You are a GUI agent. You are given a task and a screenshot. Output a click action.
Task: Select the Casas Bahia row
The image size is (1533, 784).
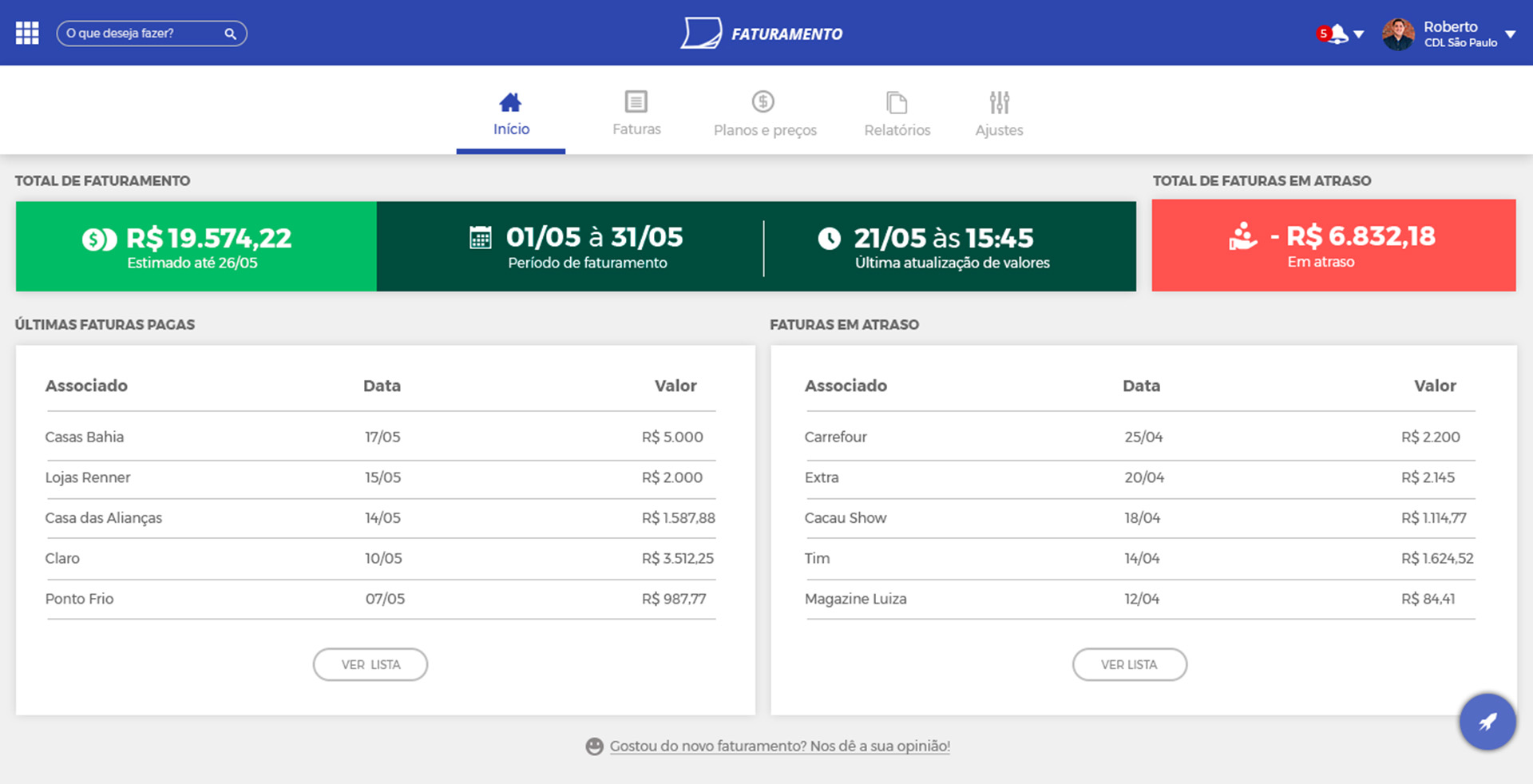[x=381, y=437]
